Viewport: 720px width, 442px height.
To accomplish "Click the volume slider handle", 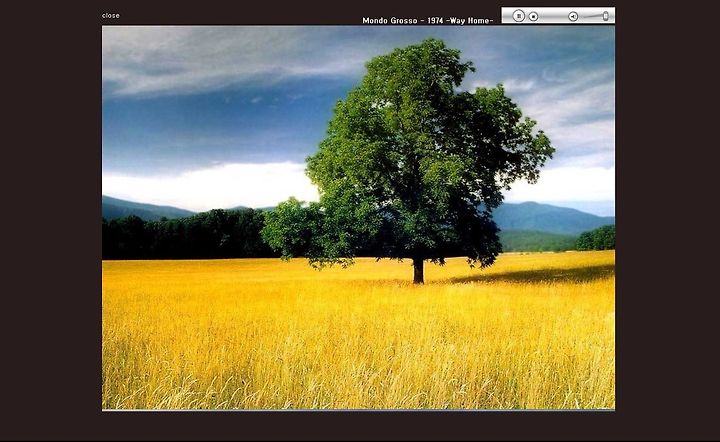I will pos(606,16).
